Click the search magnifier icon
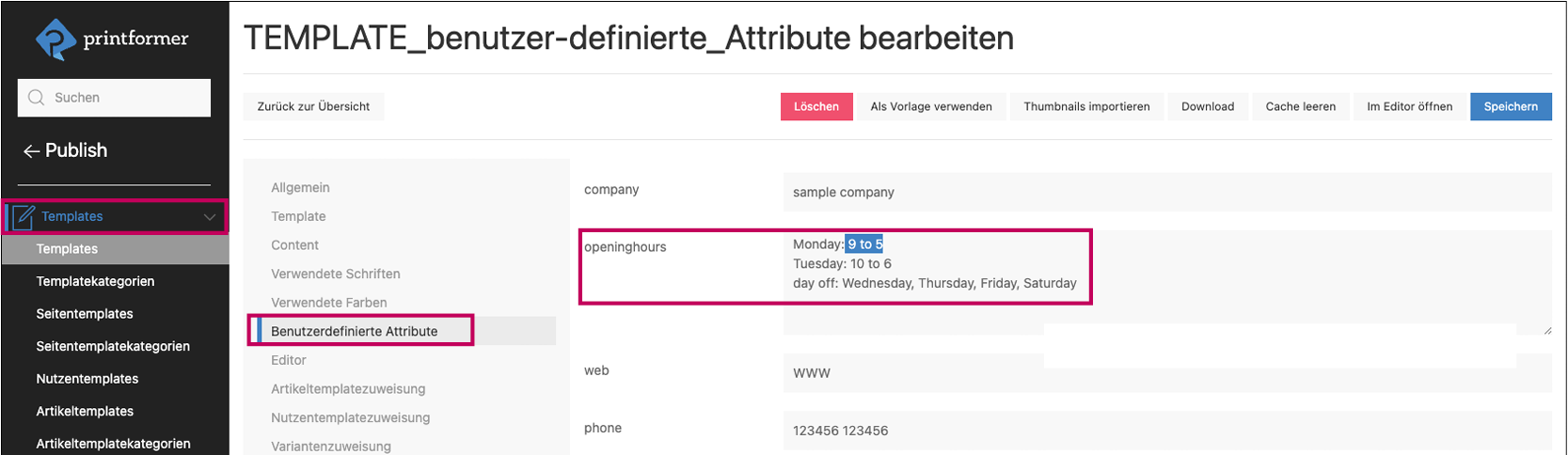The width and height of the screenshot is (1568, 455). (x=37, y=98)
